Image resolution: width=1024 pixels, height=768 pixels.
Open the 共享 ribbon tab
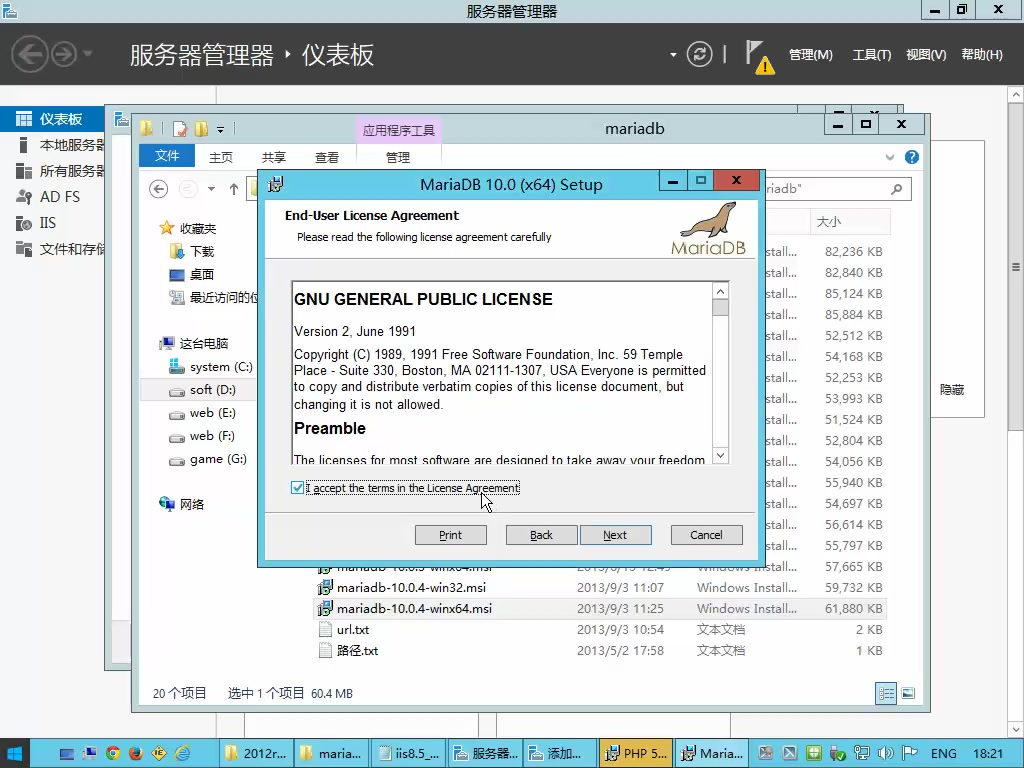274,157
